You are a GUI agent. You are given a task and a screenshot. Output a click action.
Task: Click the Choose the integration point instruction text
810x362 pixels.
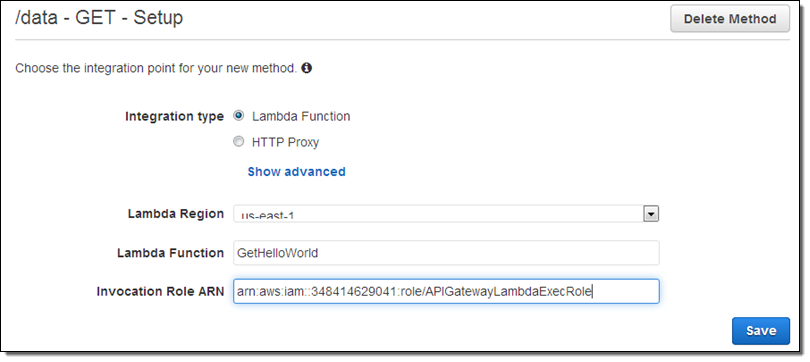coord(156,69)
